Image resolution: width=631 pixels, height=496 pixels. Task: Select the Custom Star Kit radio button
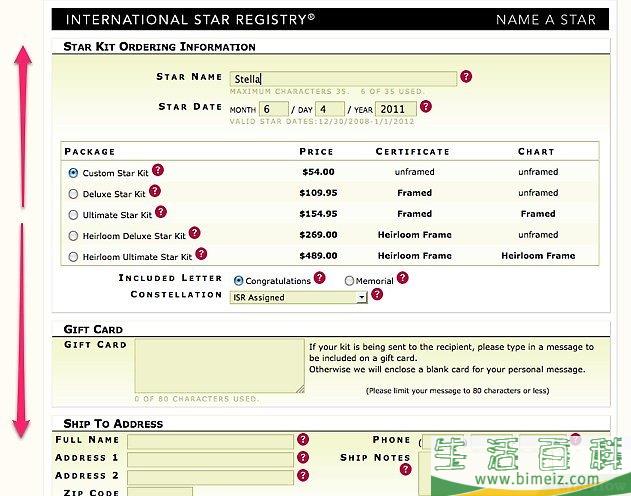pos(73,173)
